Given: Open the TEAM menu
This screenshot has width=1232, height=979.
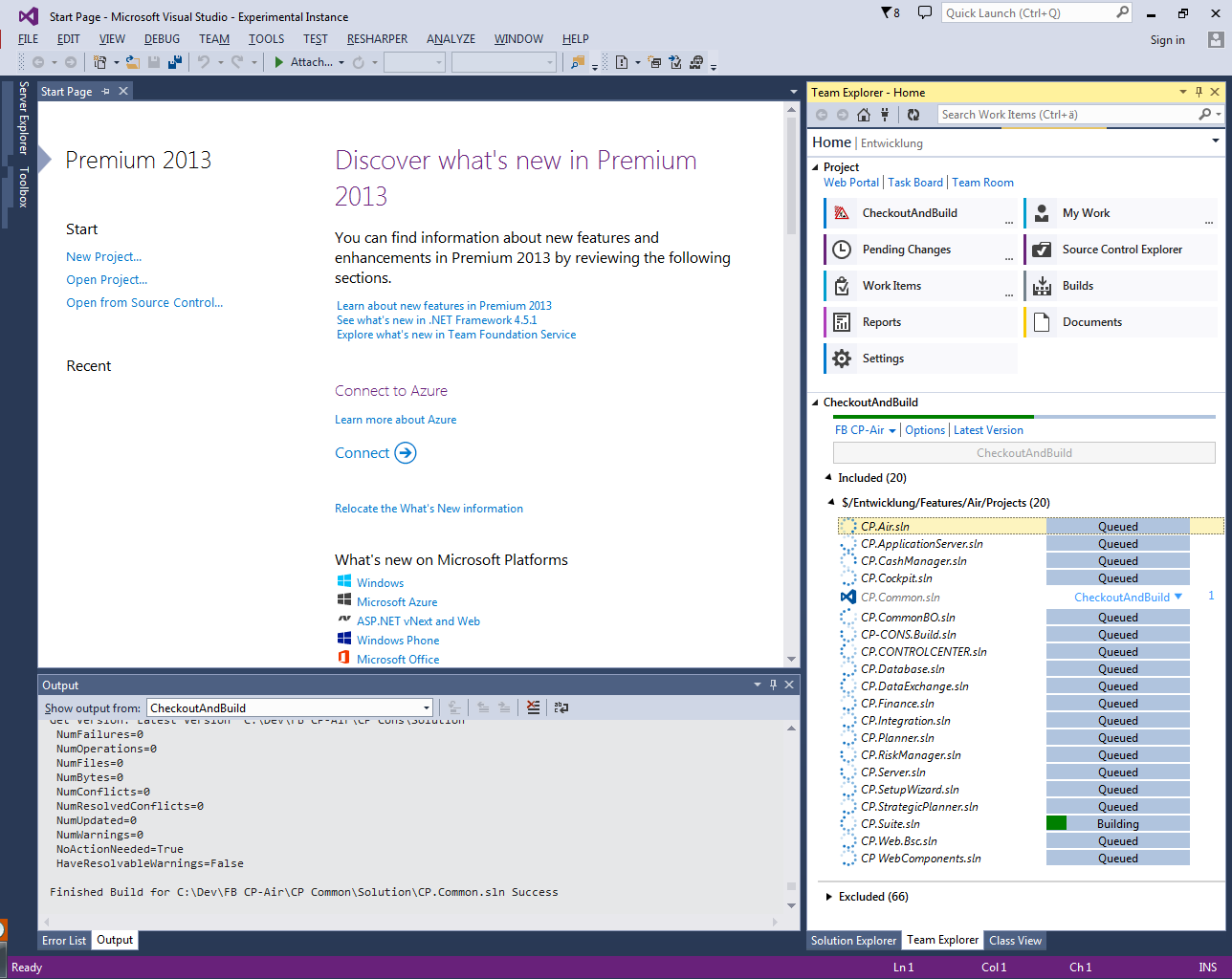Looking at the screenshot, I should tap(214, 39).
